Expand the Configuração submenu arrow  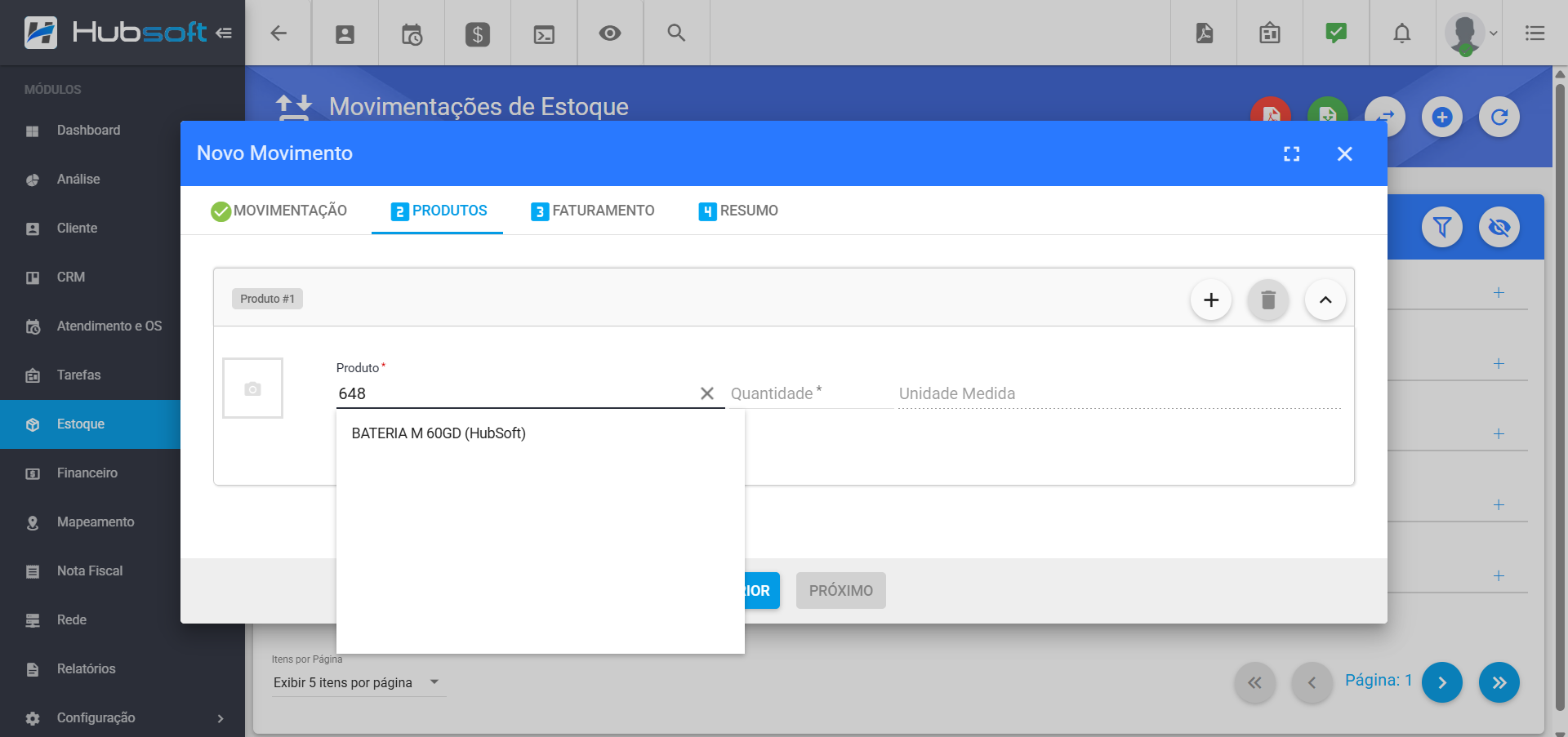point(220,718)
